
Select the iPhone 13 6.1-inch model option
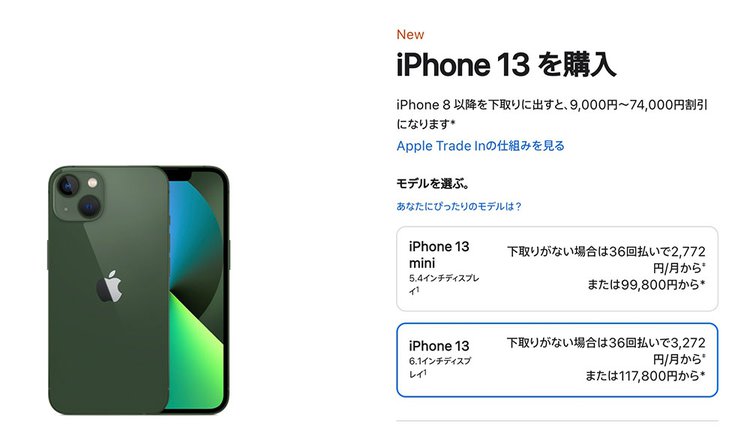pos(557,360)
